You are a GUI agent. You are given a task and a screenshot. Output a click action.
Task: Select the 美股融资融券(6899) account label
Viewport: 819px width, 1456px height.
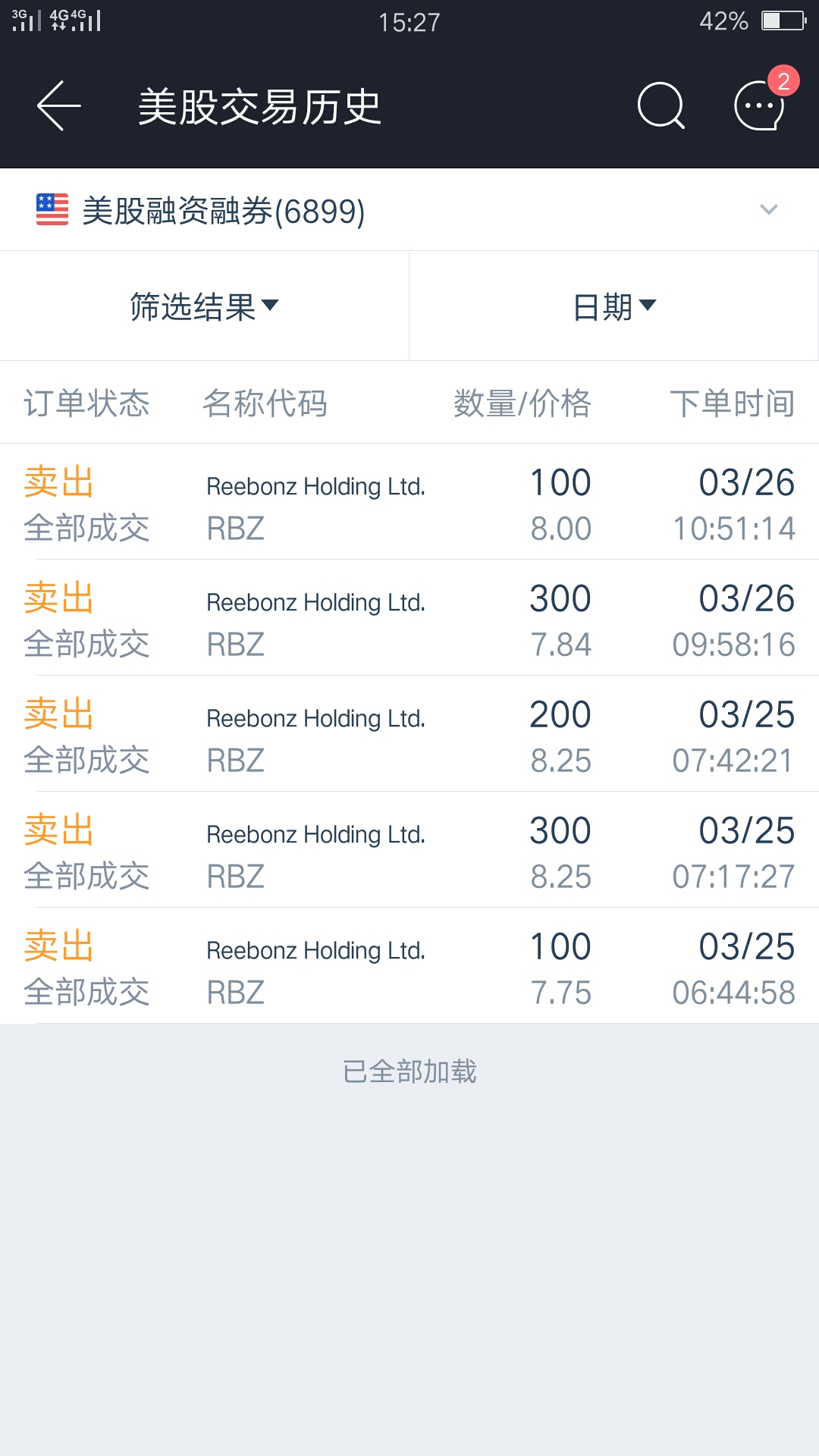pos(224,211)
